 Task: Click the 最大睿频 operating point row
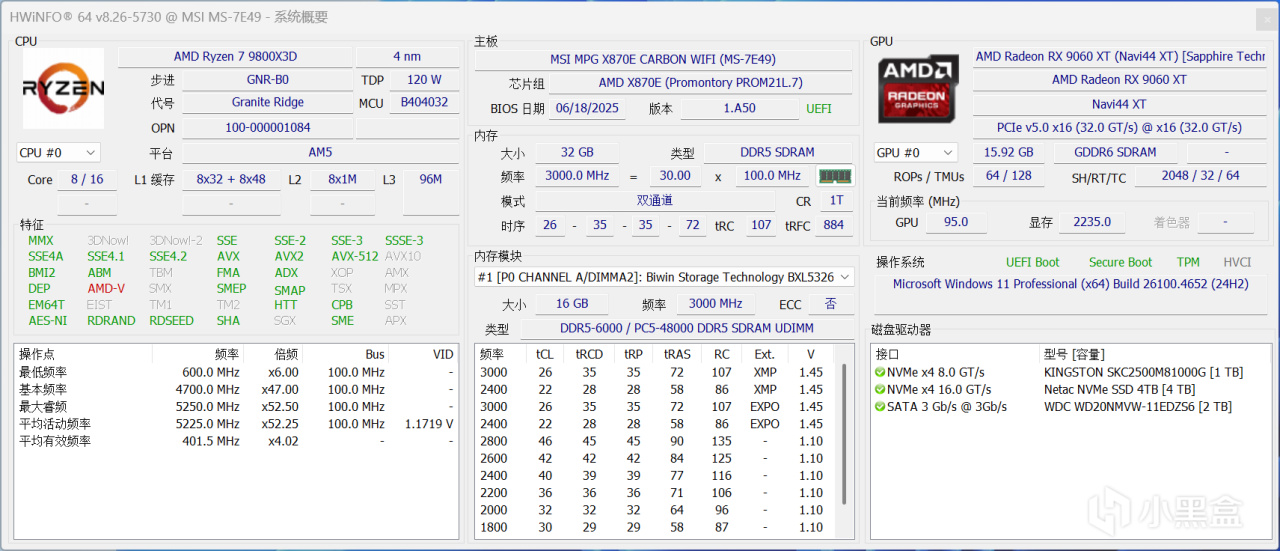[237, 407]
